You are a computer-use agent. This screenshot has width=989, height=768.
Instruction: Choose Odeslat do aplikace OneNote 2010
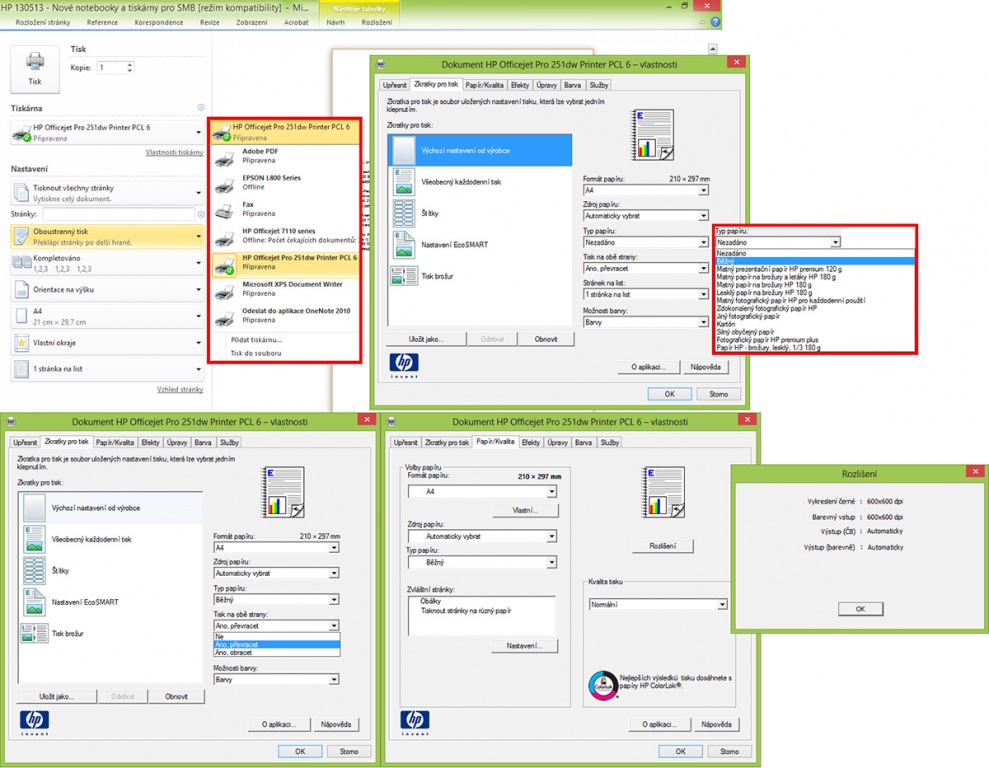coord(285,315)
